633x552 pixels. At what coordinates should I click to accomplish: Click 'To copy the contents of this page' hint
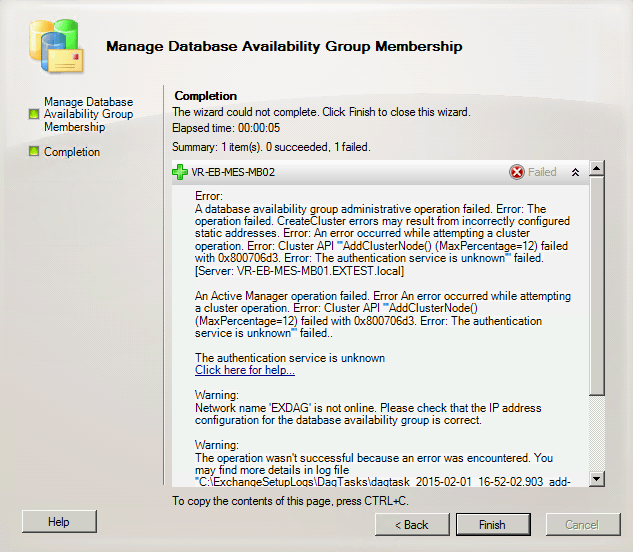290,501
